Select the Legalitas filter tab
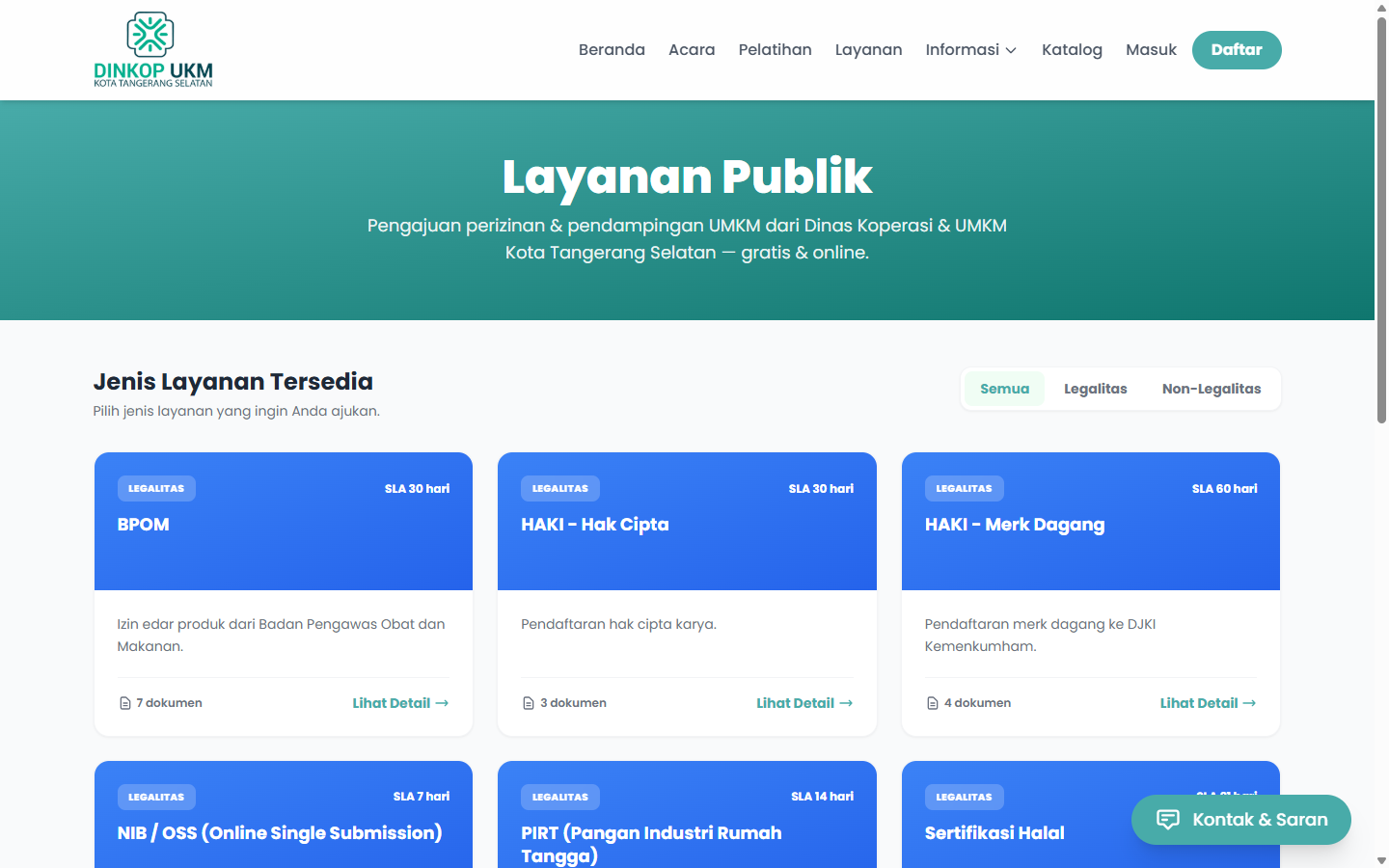The image size is (1389, 868). tap(1095, 389)
